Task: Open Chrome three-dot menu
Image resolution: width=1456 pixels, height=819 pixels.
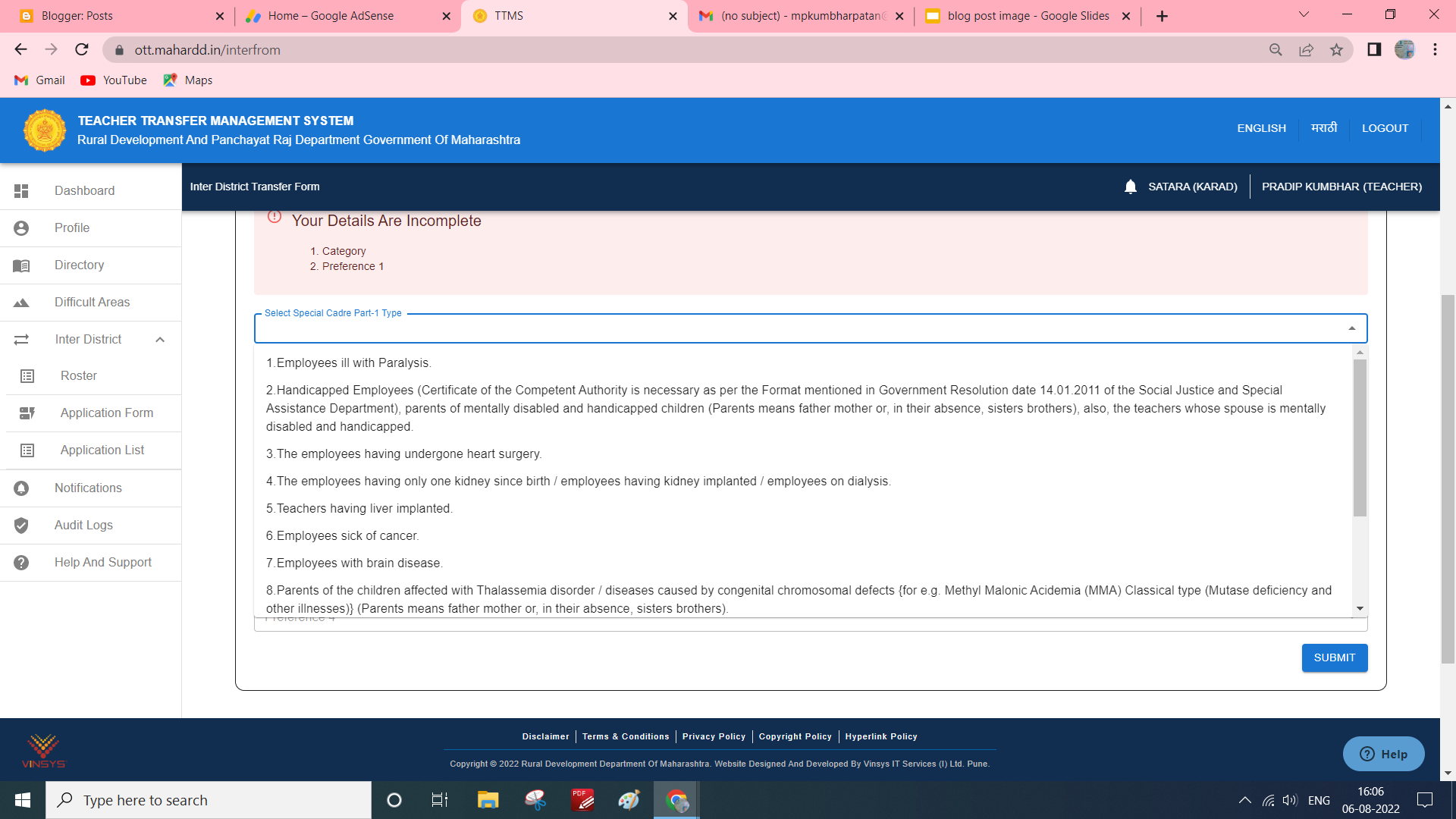Action: point(1435,50)
